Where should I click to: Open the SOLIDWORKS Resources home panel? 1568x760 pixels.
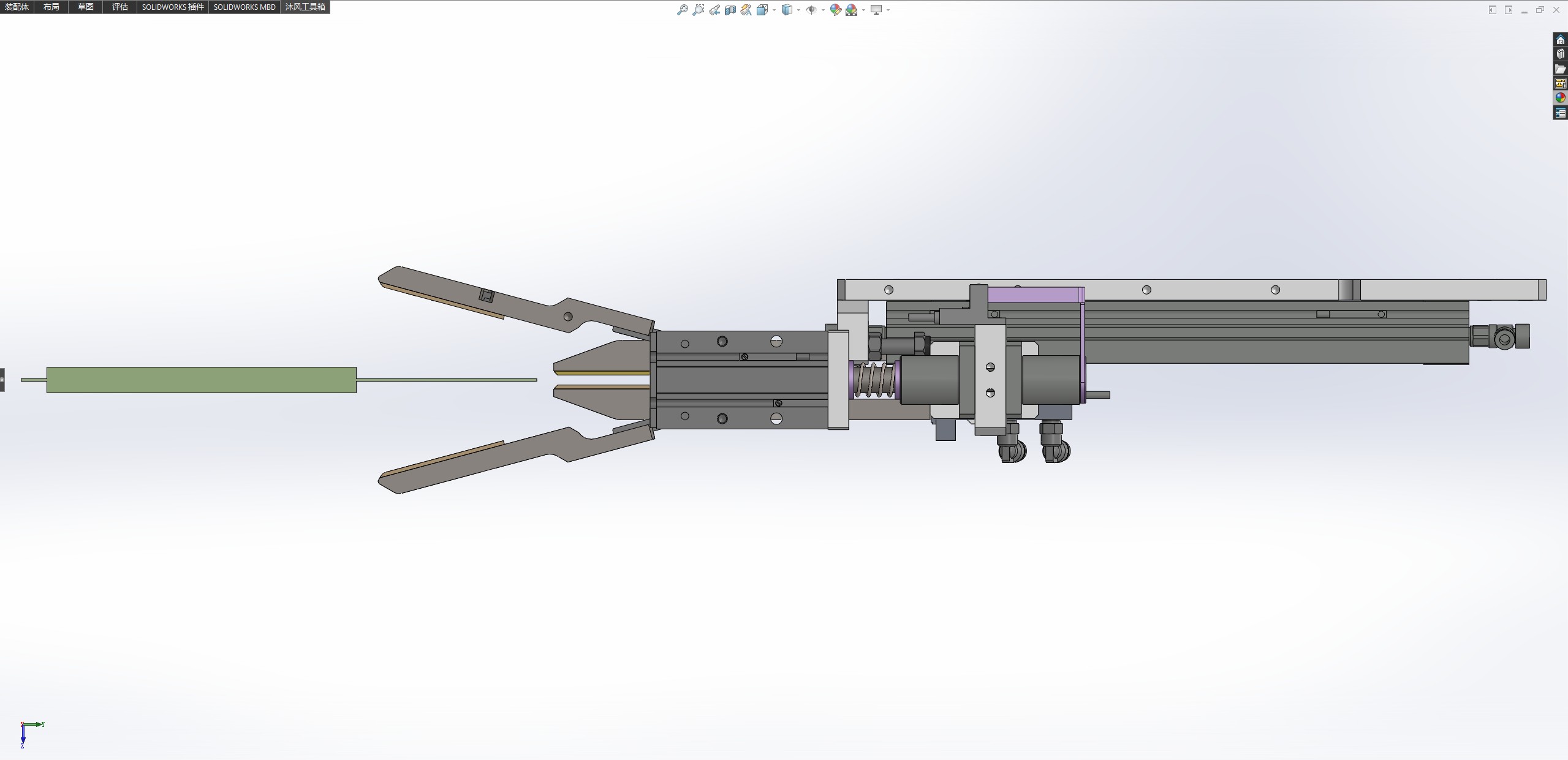click(1561, 40)
